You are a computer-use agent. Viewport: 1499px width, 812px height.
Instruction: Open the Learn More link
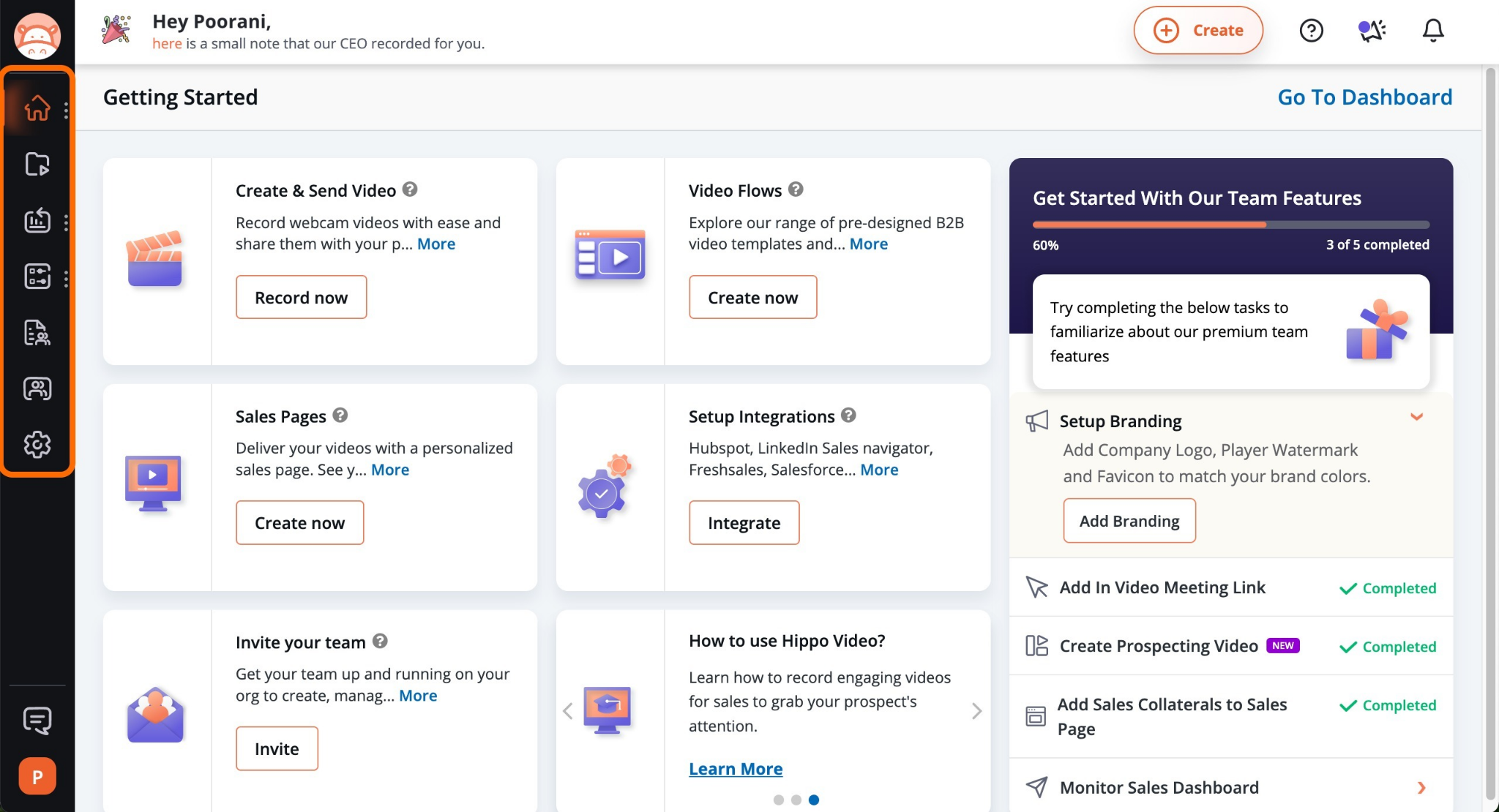(x=736, y=769)
